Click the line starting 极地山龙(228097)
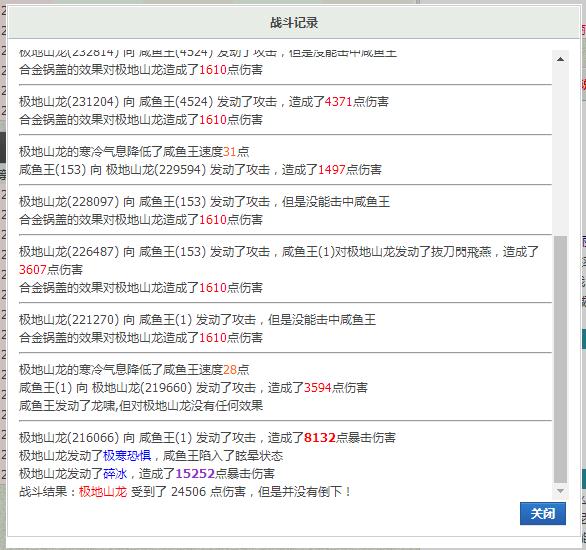 click(204, 202)
